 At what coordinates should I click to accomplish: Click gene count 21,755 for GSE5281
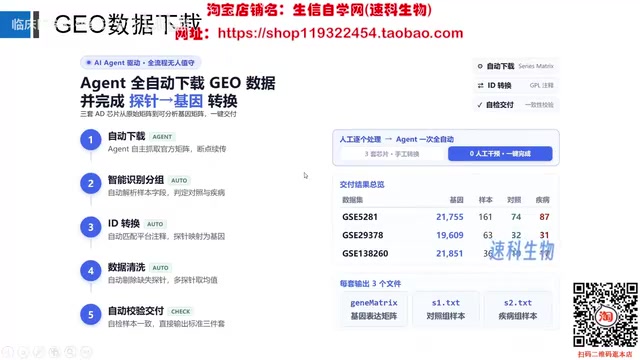[449, 217]
